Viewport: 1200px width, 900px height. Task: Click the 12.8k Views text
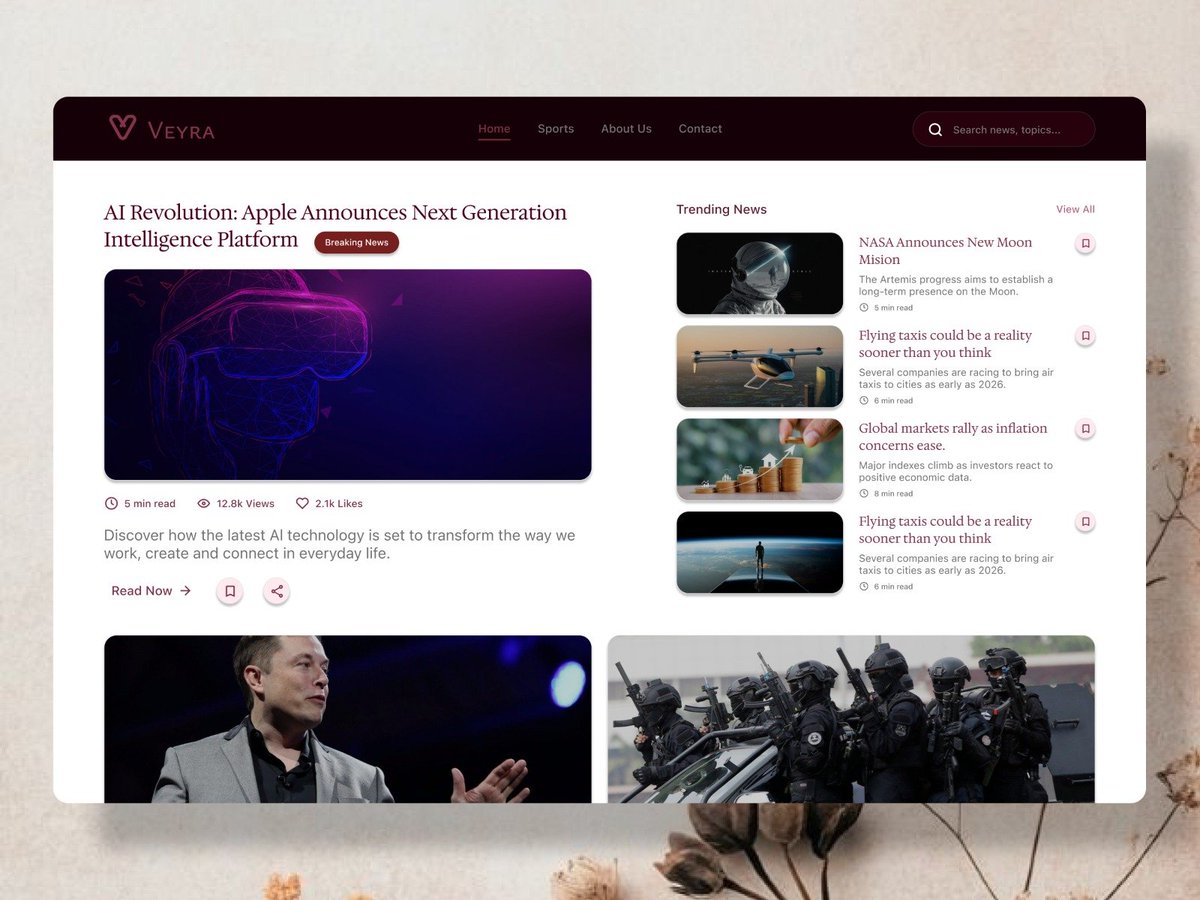(x=245, y=504)
